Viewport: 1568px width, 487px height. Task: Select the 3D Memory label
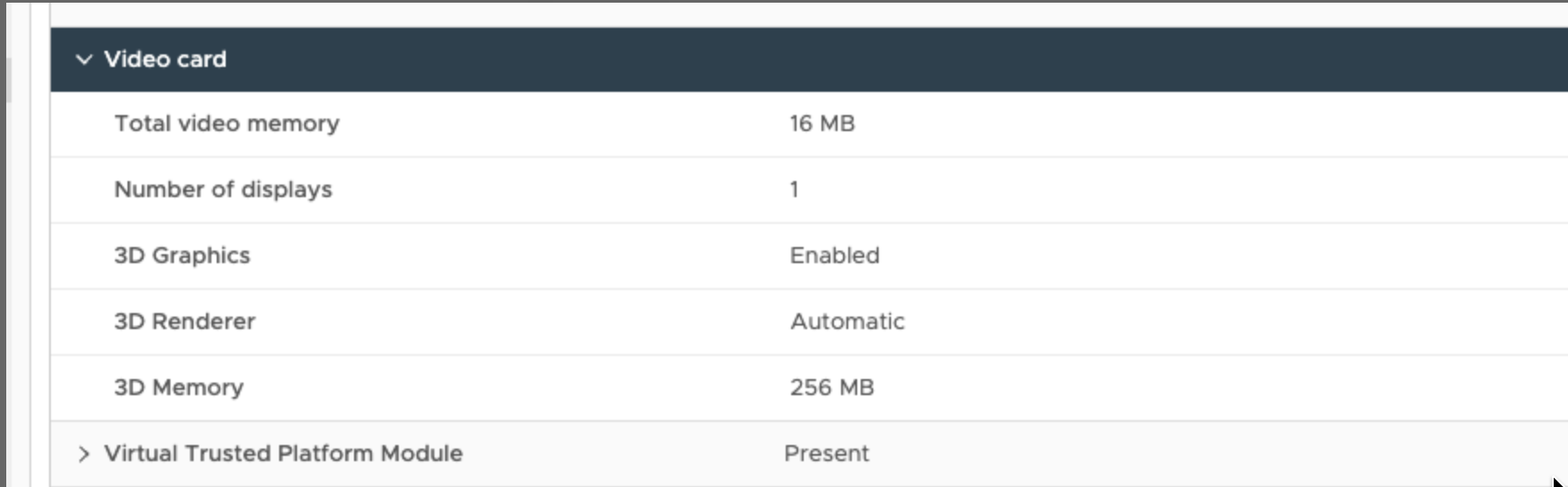coord(178,388)
